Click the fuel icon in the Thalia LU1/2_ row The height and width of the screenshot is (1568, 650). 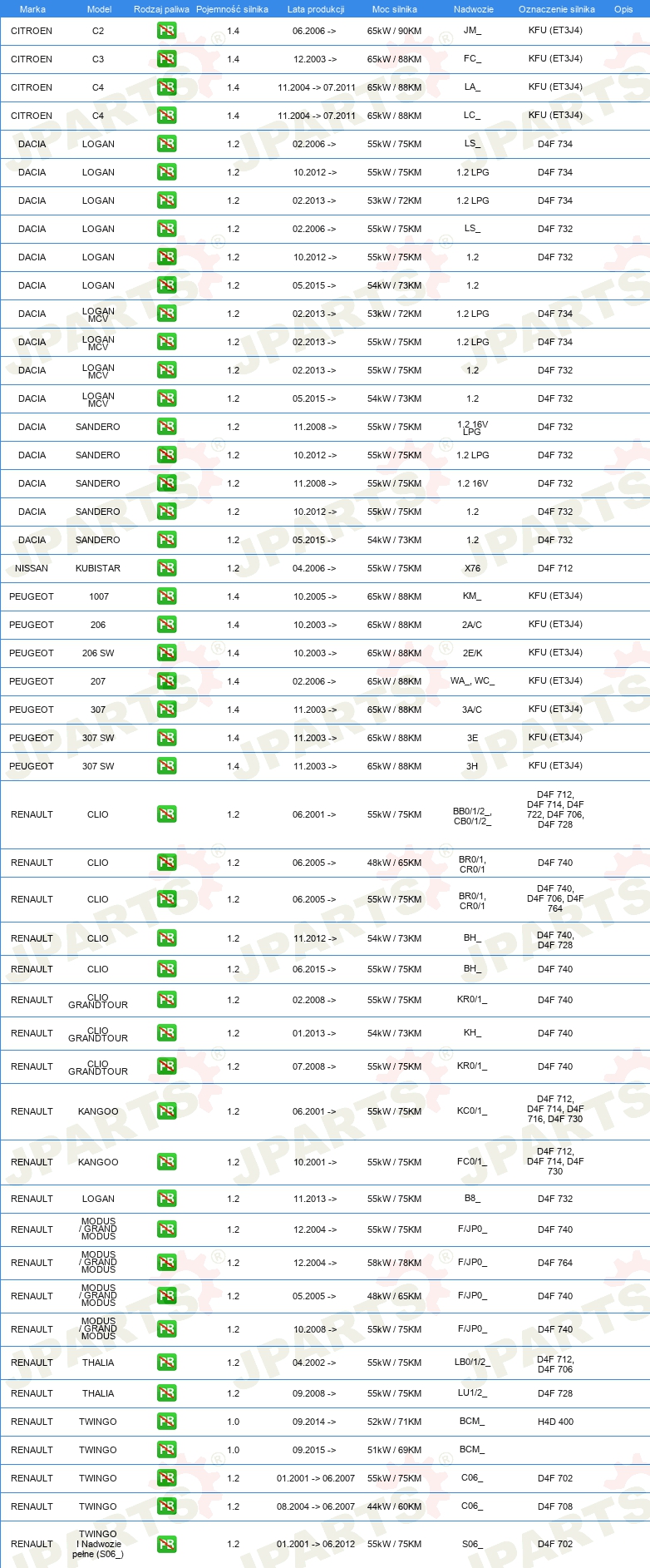click(x=167, y=1393)
